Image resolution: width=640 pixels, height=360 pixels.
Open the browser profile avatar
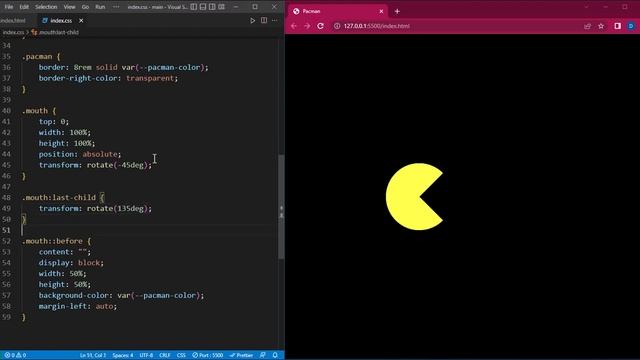(631, 26)
